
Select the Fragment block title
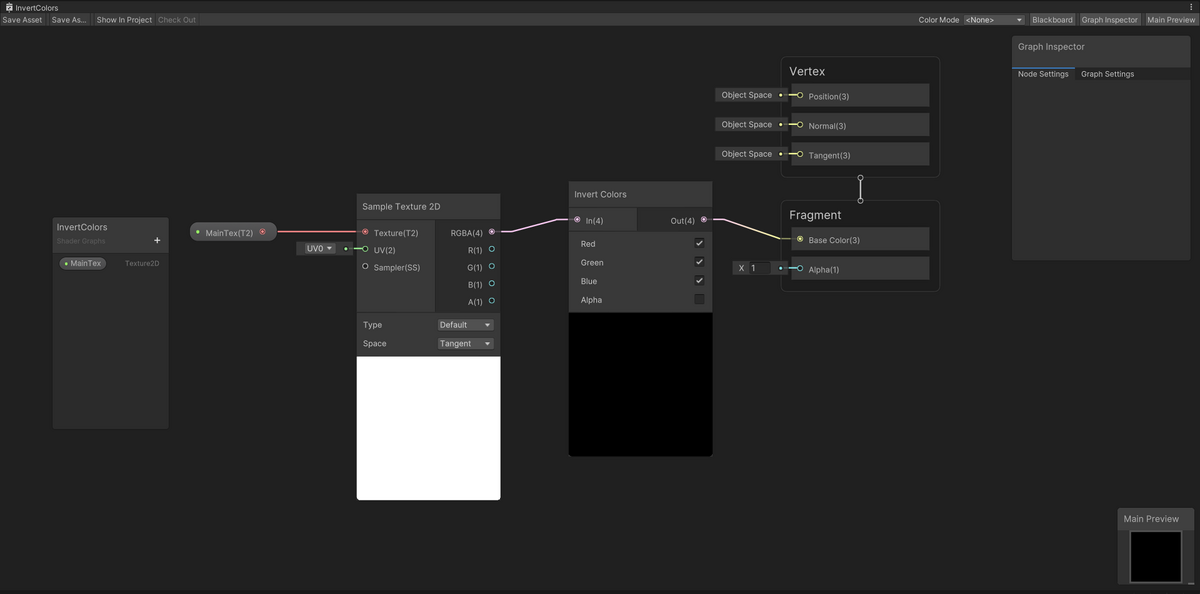click(x=815, y=215)
